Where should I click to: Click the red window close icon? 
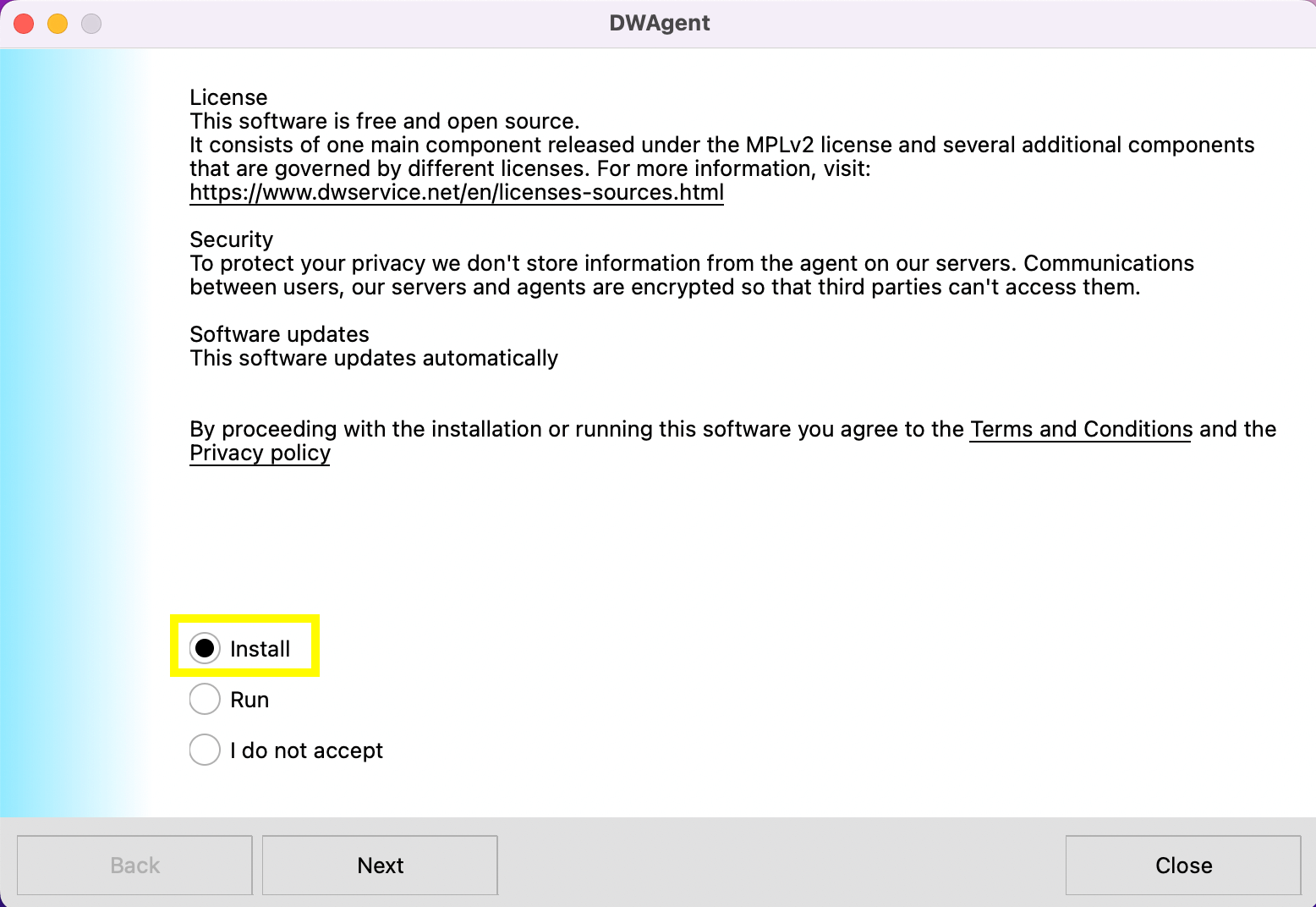tap(24, 24)
